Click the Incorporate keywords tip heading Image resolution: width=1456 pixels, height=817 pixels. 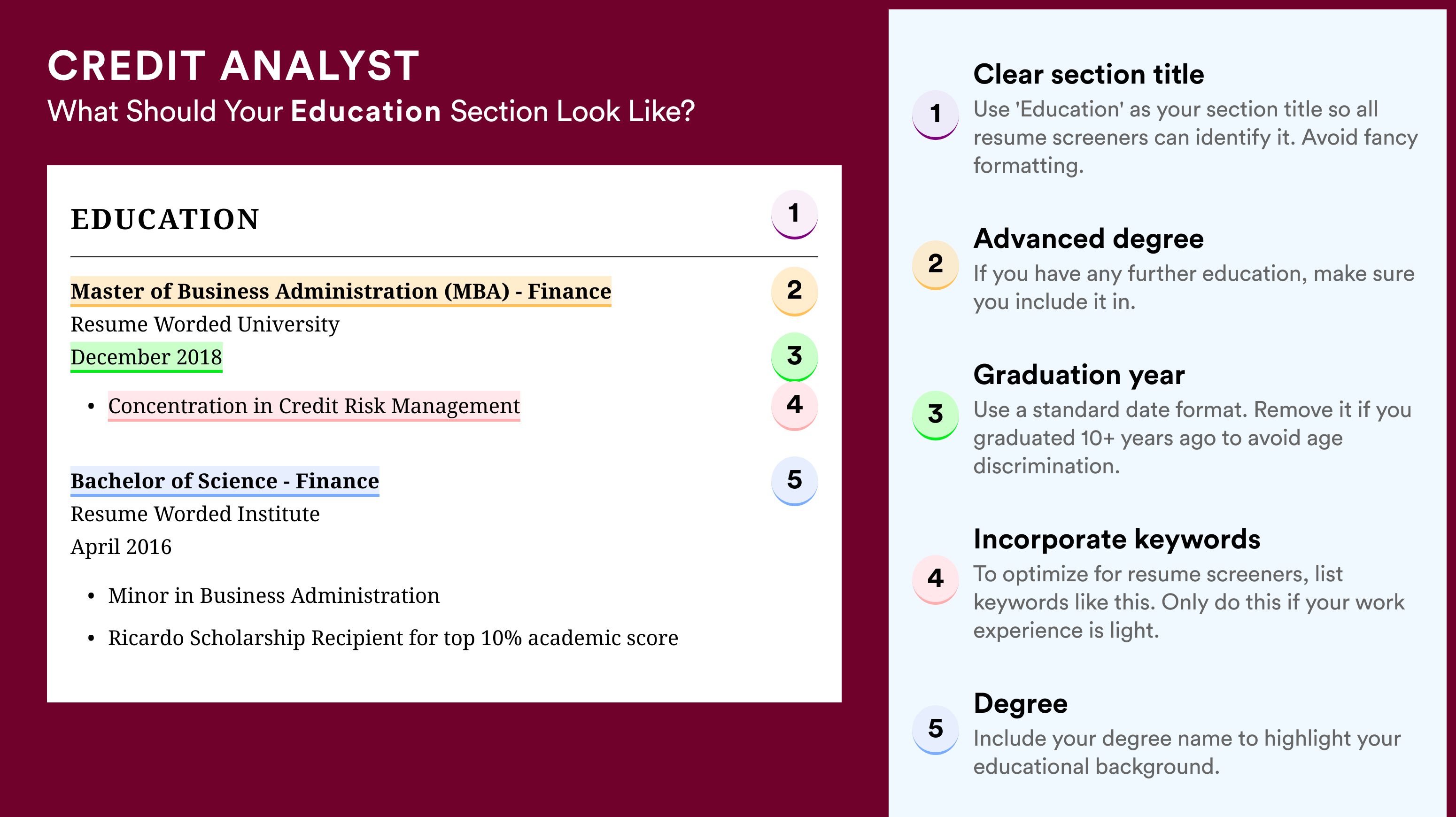[1117, 539]
